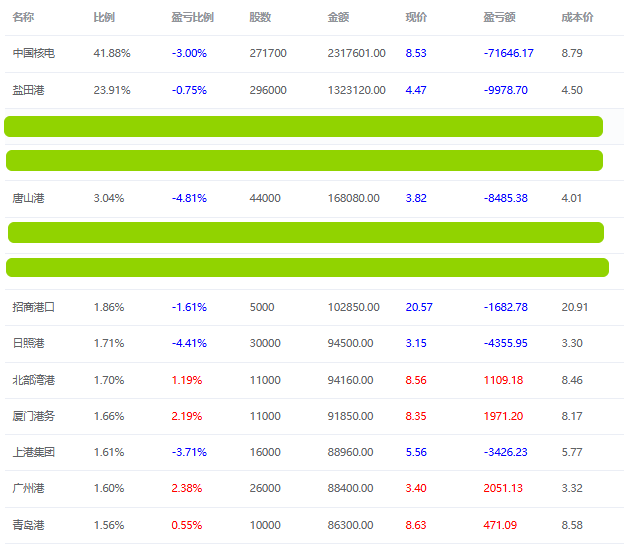Click the amount 88400.00
624x544 pixels.
[350, 488]
